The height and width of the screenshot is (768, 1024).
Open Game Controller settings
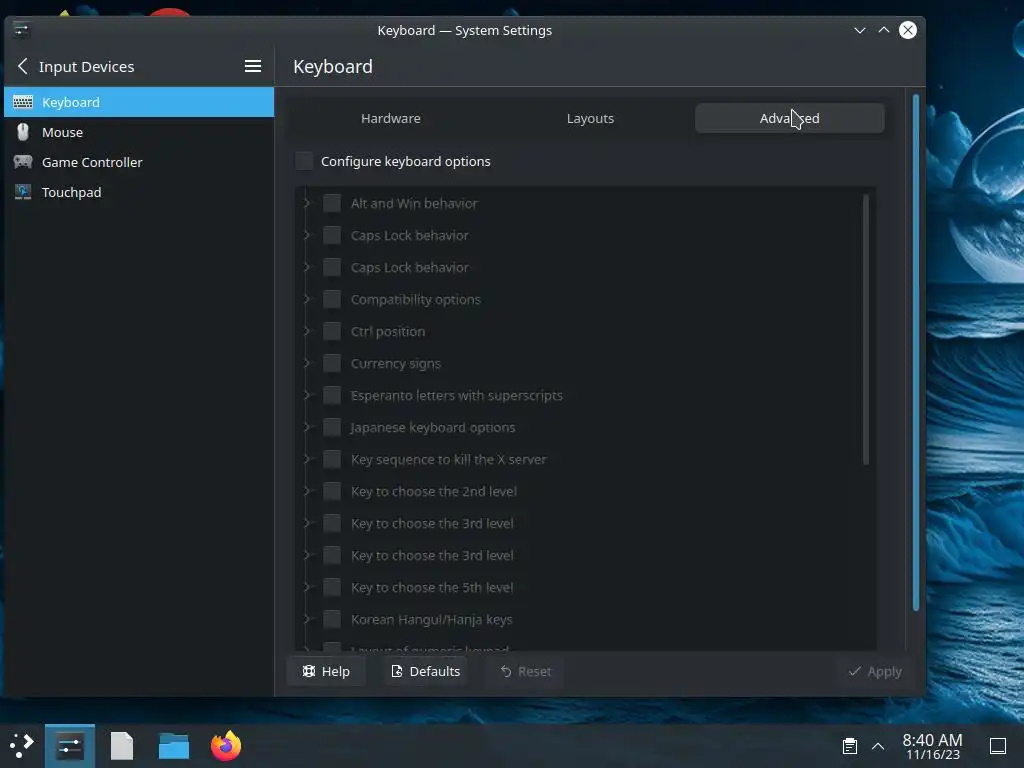click(139, 162)
